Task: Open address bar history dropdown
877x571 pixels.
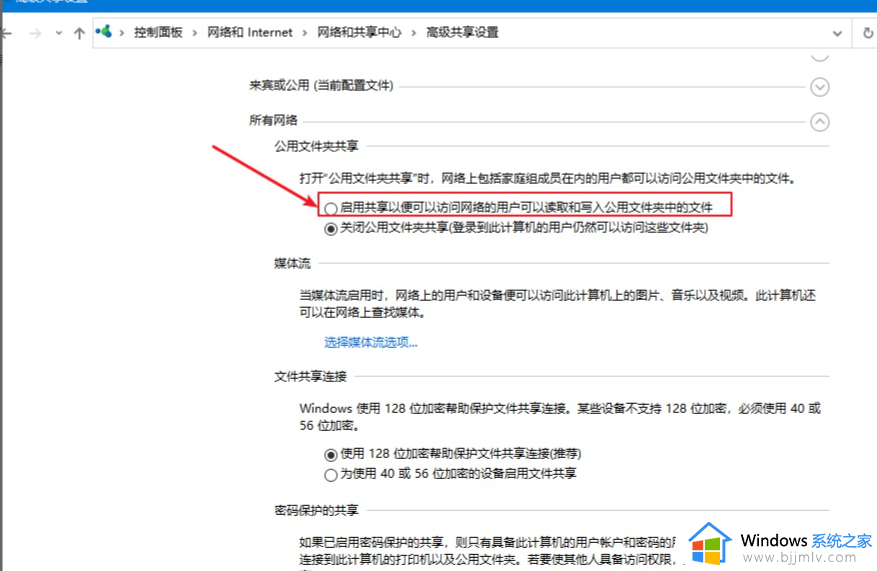Action: 837,34
